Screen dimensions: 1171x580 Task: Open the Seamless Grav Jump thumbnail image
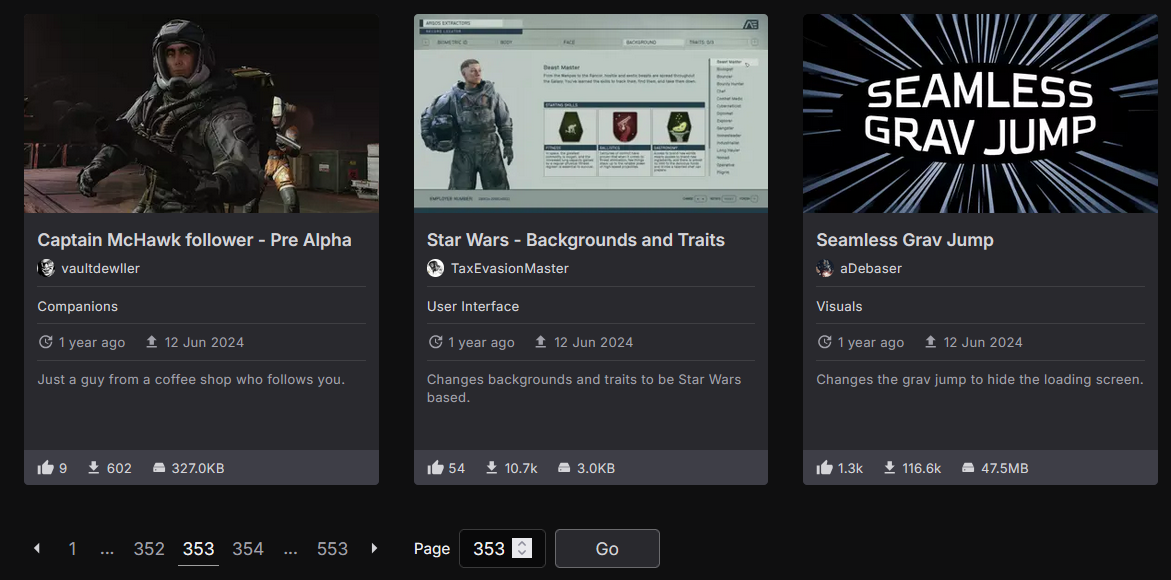981,113
